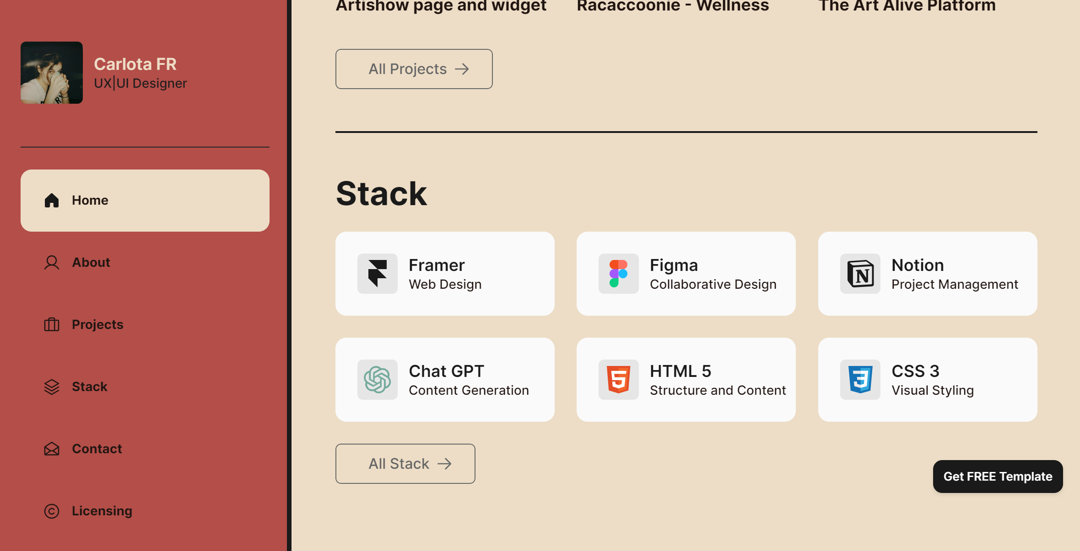Open The Art Alive Platform project title
The height and width of the screenshot is (551, 1080).
(907, 6)
